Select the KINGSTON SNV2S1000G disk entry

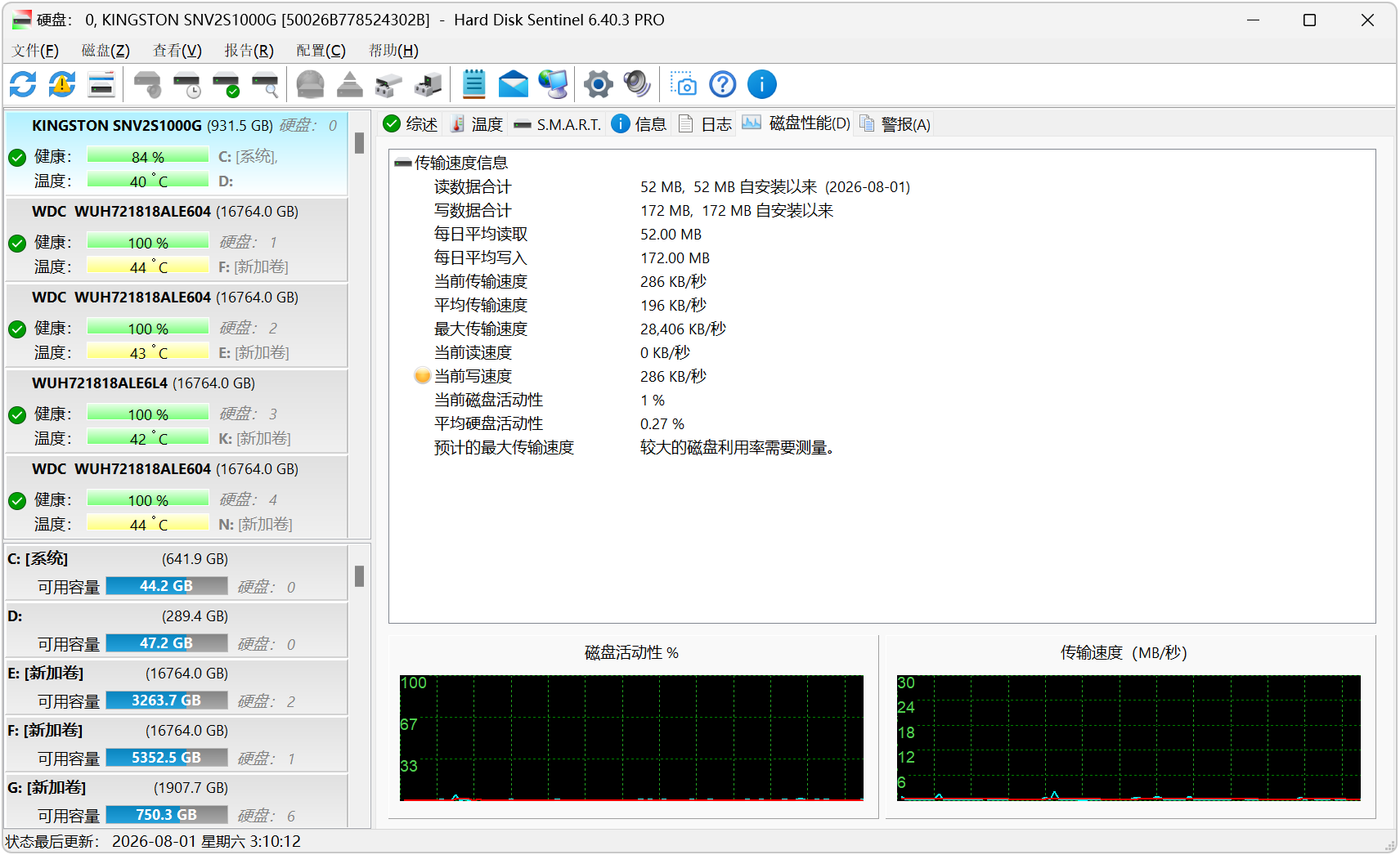[177, 153]
